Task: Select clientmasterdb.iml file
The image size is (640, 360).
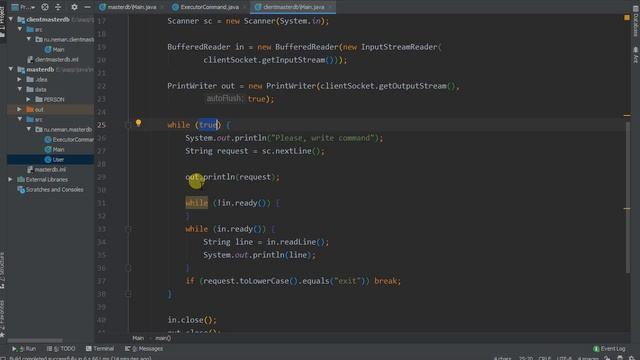Action: pos(52,60)
